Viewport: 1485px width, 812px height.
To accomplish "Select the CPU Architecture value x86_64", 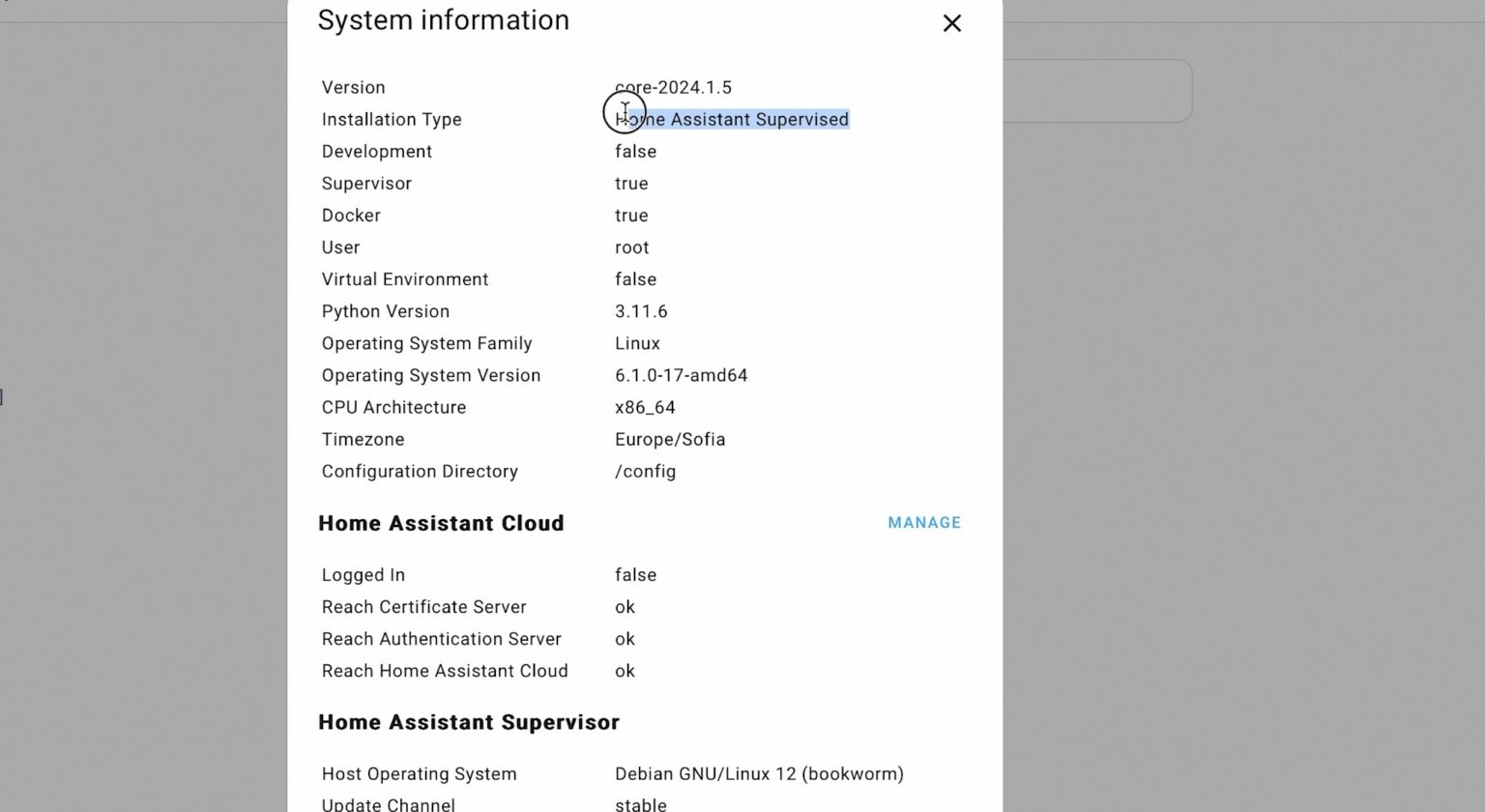I will pyautogui.click(x=645, y=407).
